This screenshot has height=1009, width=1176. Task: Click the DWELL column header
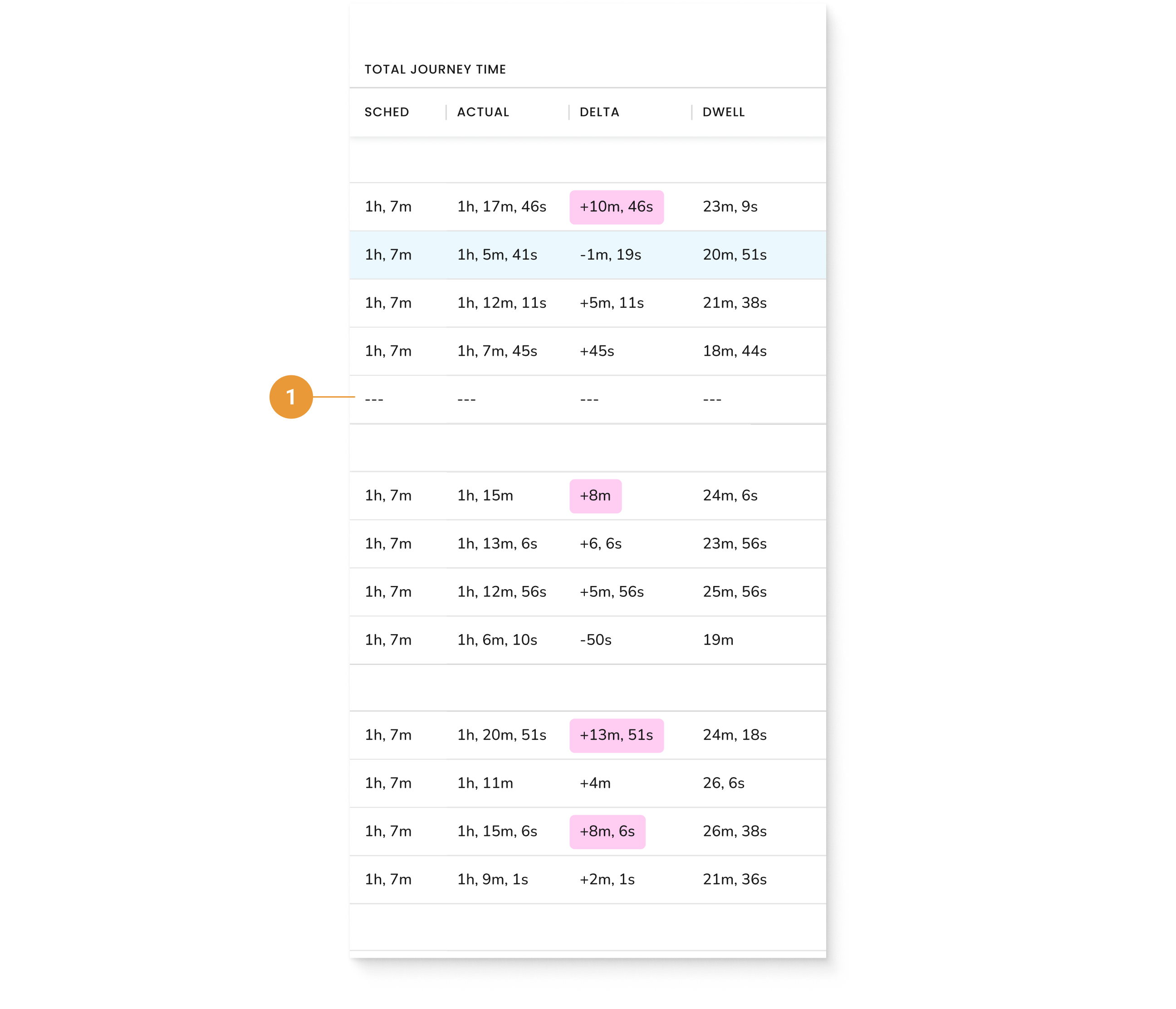[724, 113]
